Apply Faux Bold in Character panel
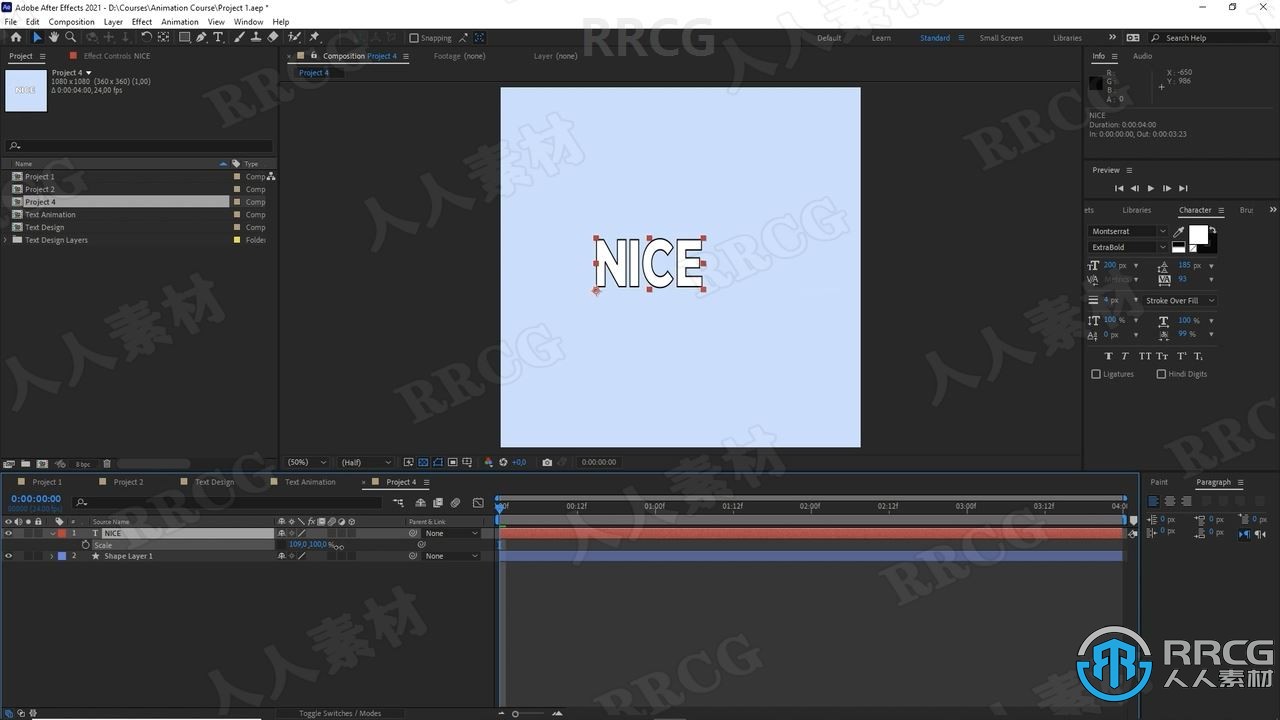 (1108, 356)
